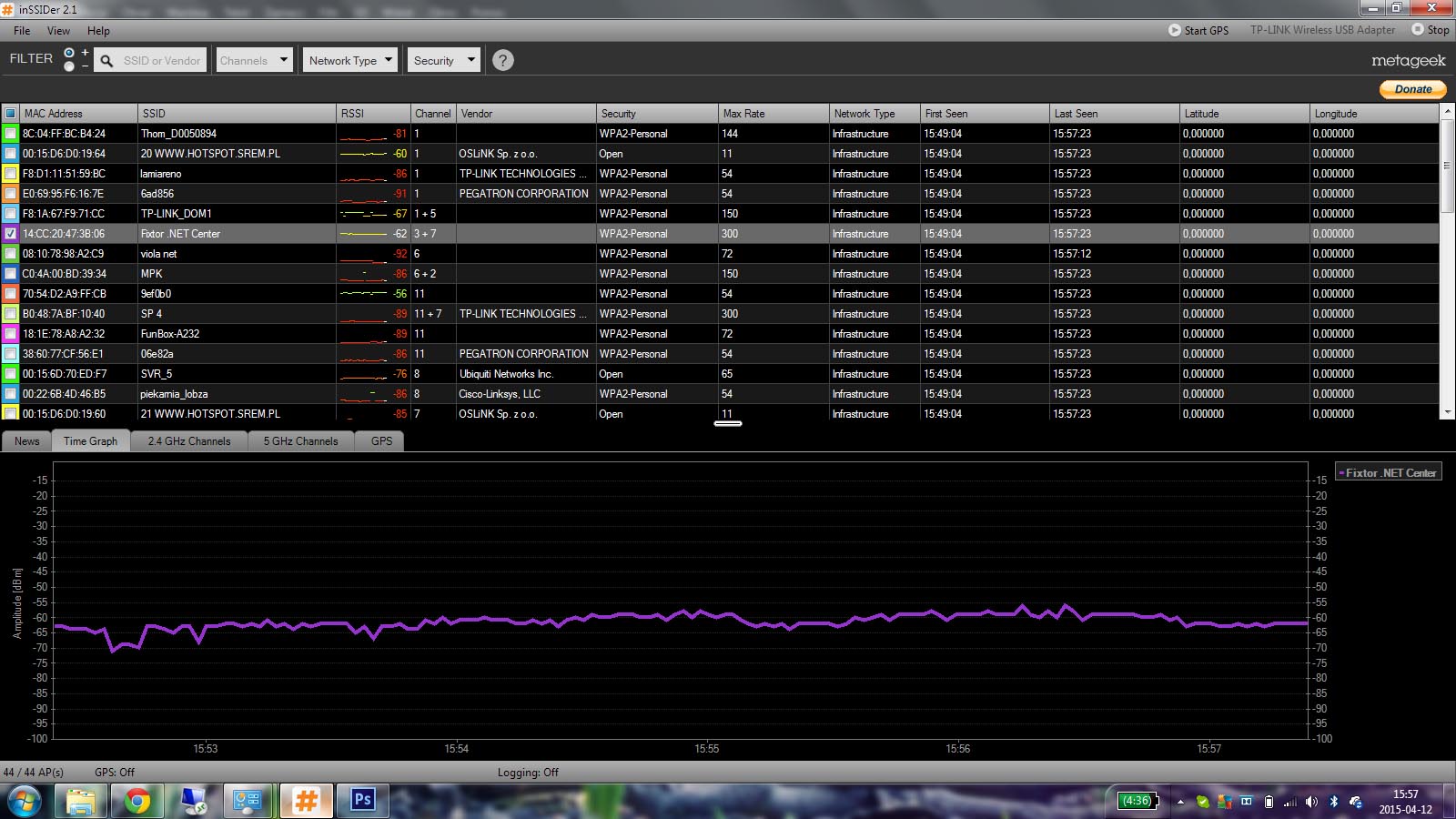Open Google Chrome from the taskbar
1456x819 pixels.
point(137,800)
